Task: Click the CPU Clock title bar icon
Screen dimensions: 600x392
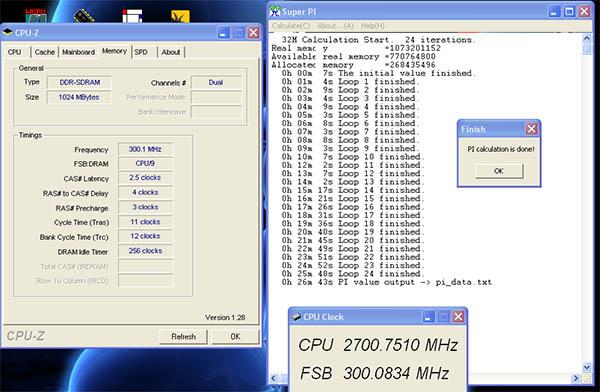Action: [x=296, y=317]
